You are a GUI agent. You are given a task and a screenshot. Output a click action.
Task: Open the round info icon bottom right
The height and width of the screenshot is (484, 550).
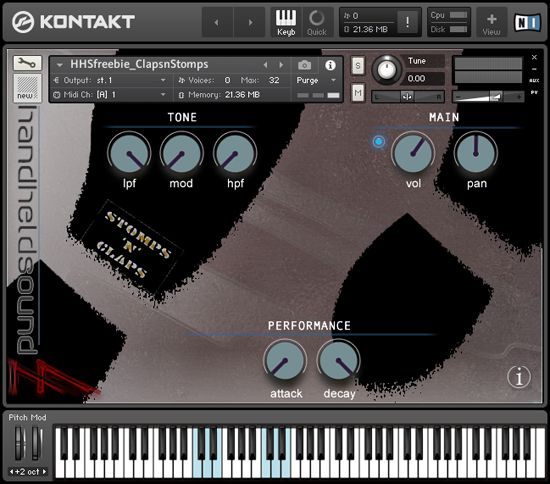click(x=519, y=377)
